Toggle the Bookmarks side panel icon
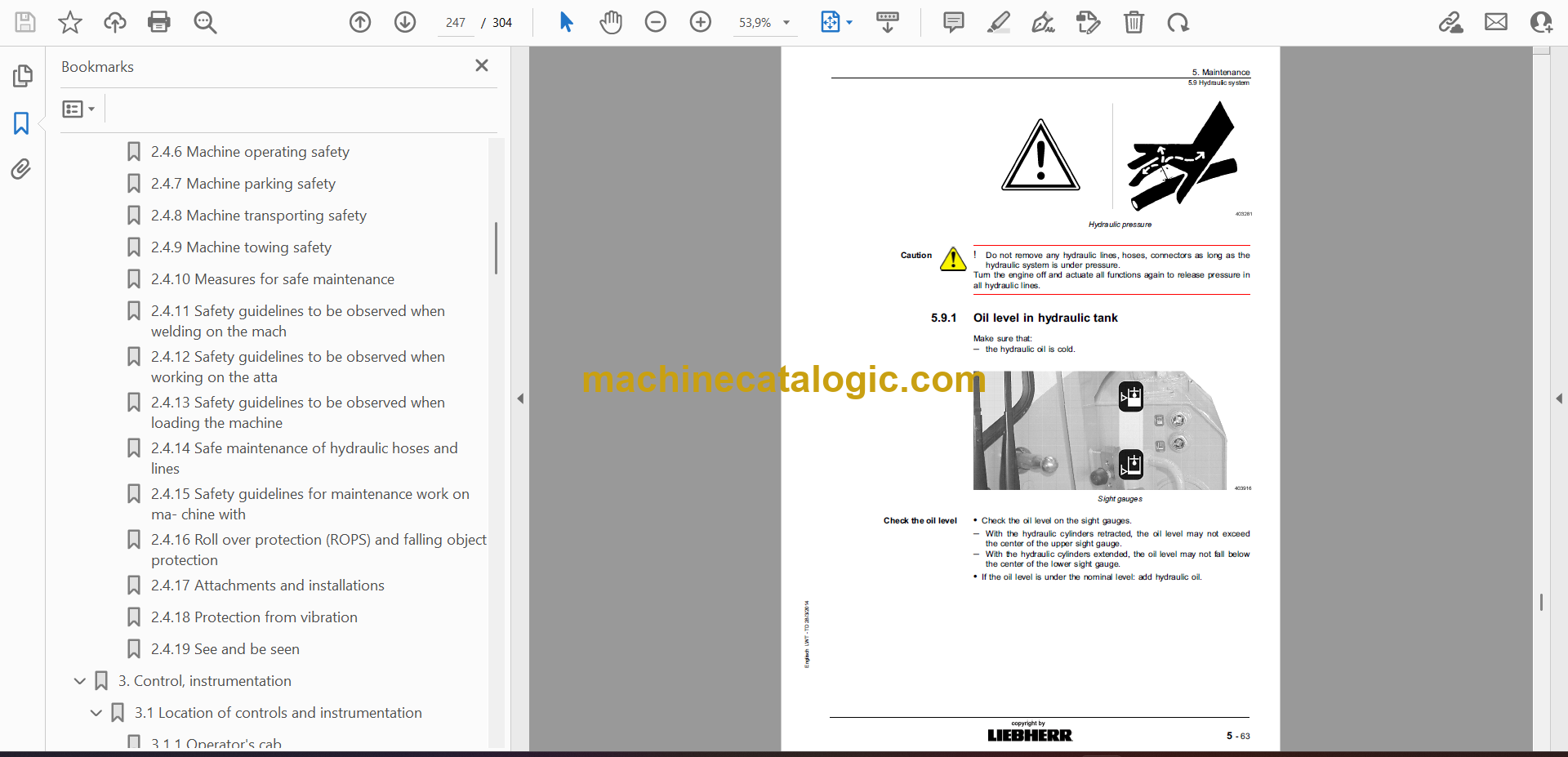 [21, 123]
